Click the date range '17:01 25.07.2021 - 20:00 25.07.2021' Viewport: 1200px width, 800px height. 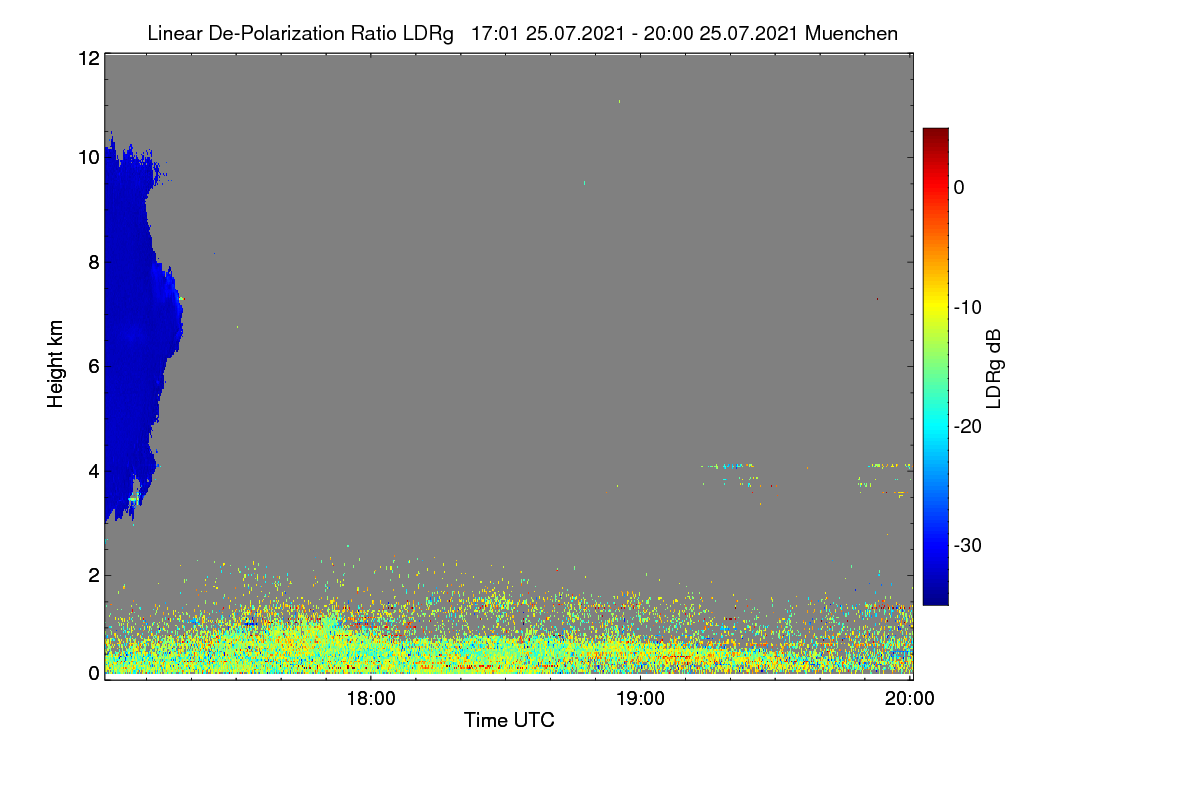(633, 33)
